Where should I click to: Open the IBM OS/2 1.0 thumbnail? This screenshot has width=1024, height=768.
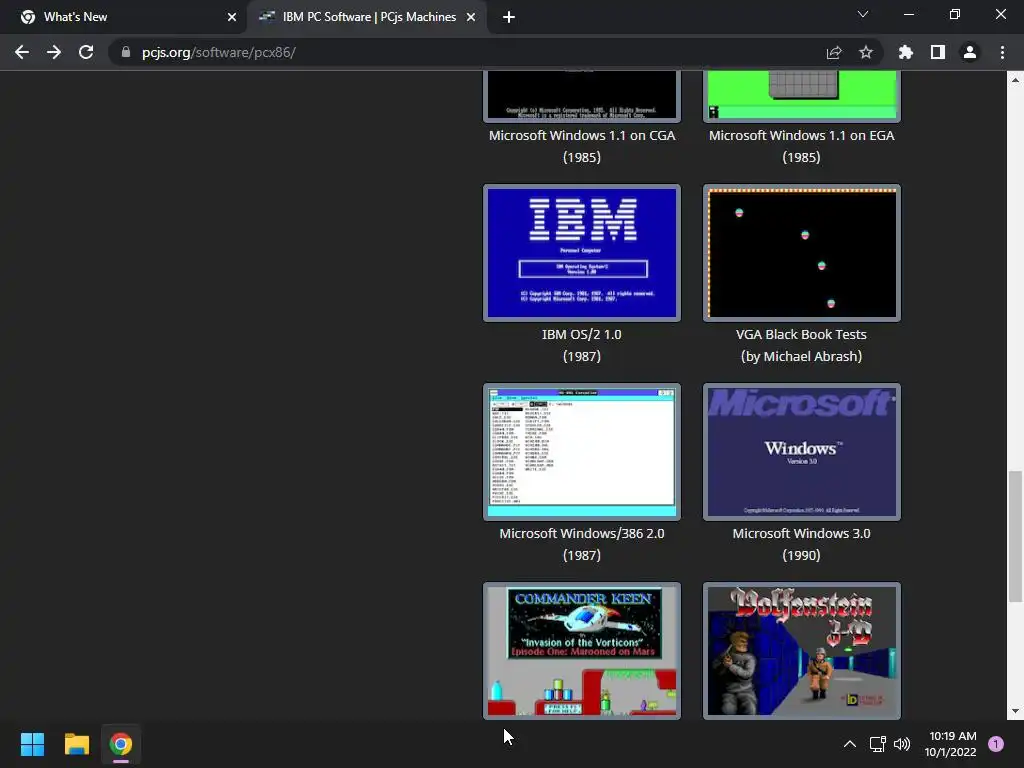582,253
